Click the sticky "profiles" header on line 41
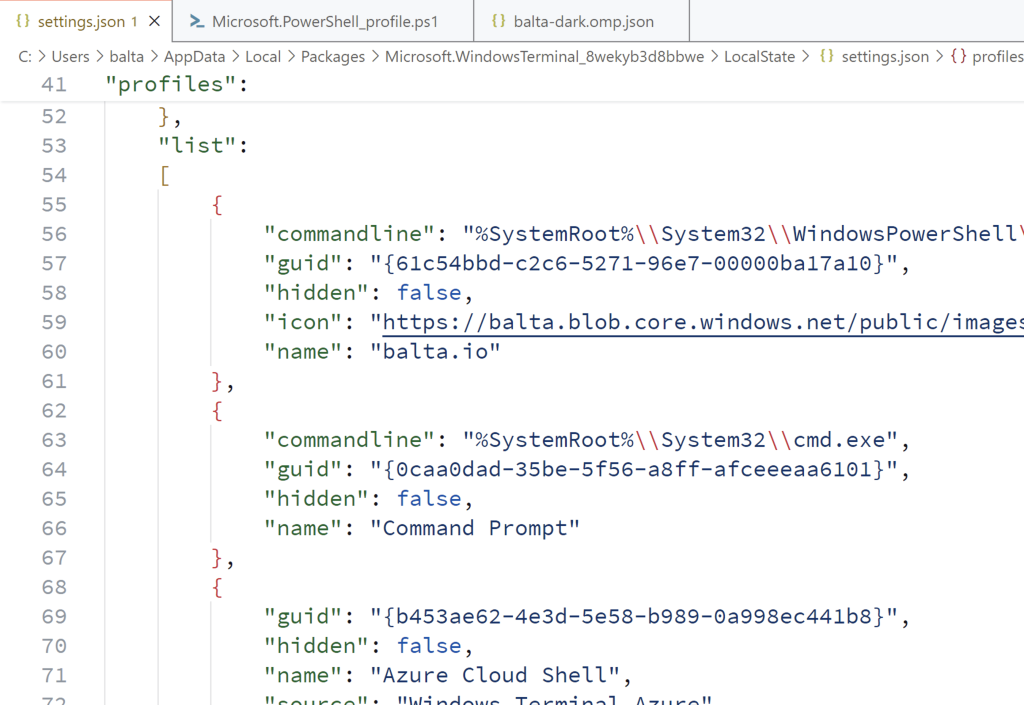1024x705 pixels. point(177,84)
